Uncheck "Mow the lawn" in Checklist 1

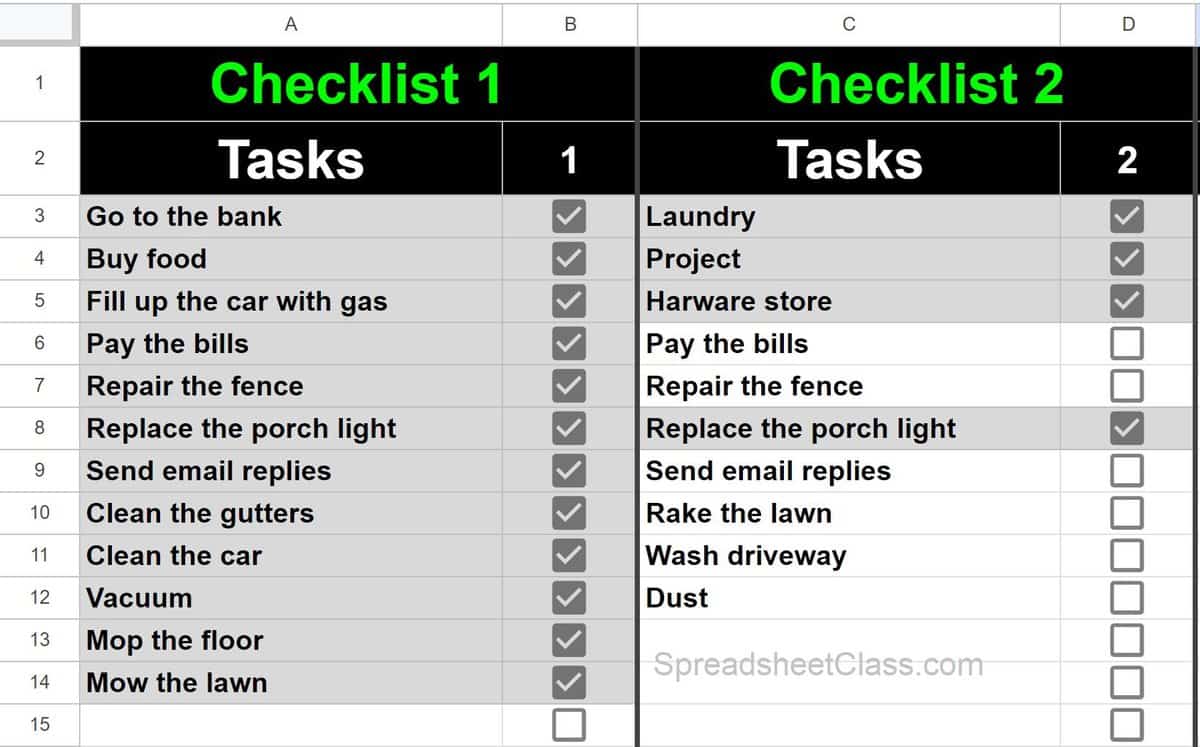(567, 683)
